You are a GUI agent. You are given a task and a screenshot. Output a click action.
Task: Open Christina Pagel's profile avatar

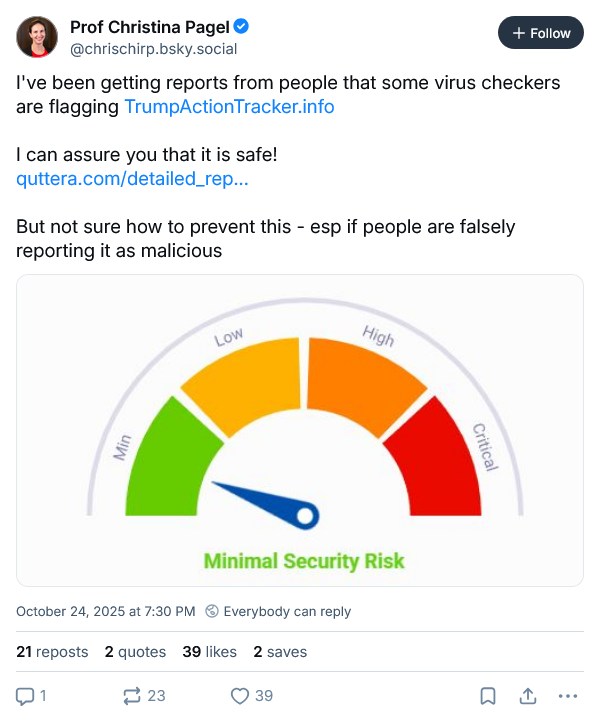(37, 36)
